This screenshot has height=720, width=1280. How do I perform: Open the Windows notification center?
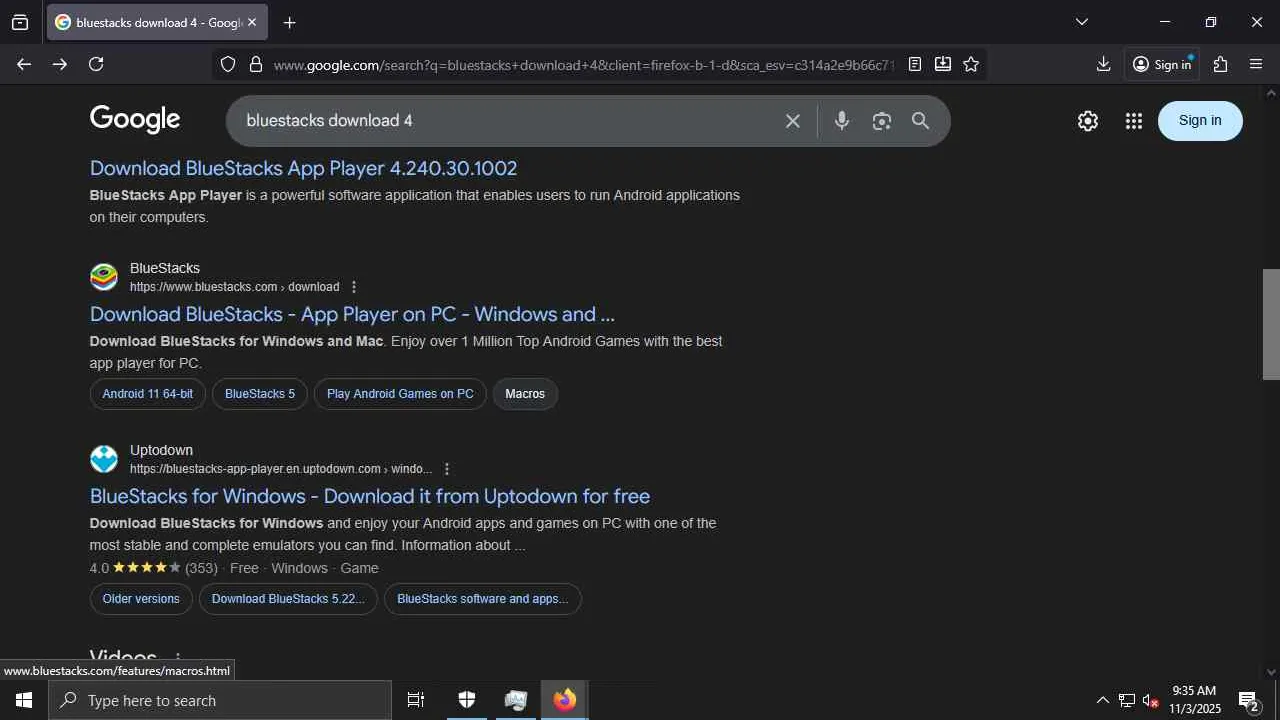coord(1249,700)
